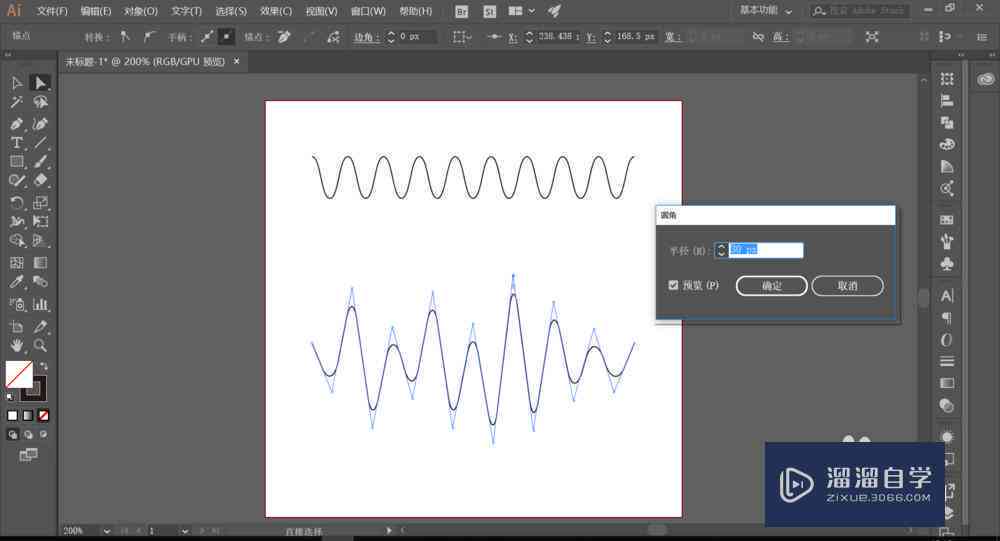Image resolution: width=1000 pixels, height=541 pixels.
Task: Open the 基本功能 workspace dropdown
Action: click(766, 10)
